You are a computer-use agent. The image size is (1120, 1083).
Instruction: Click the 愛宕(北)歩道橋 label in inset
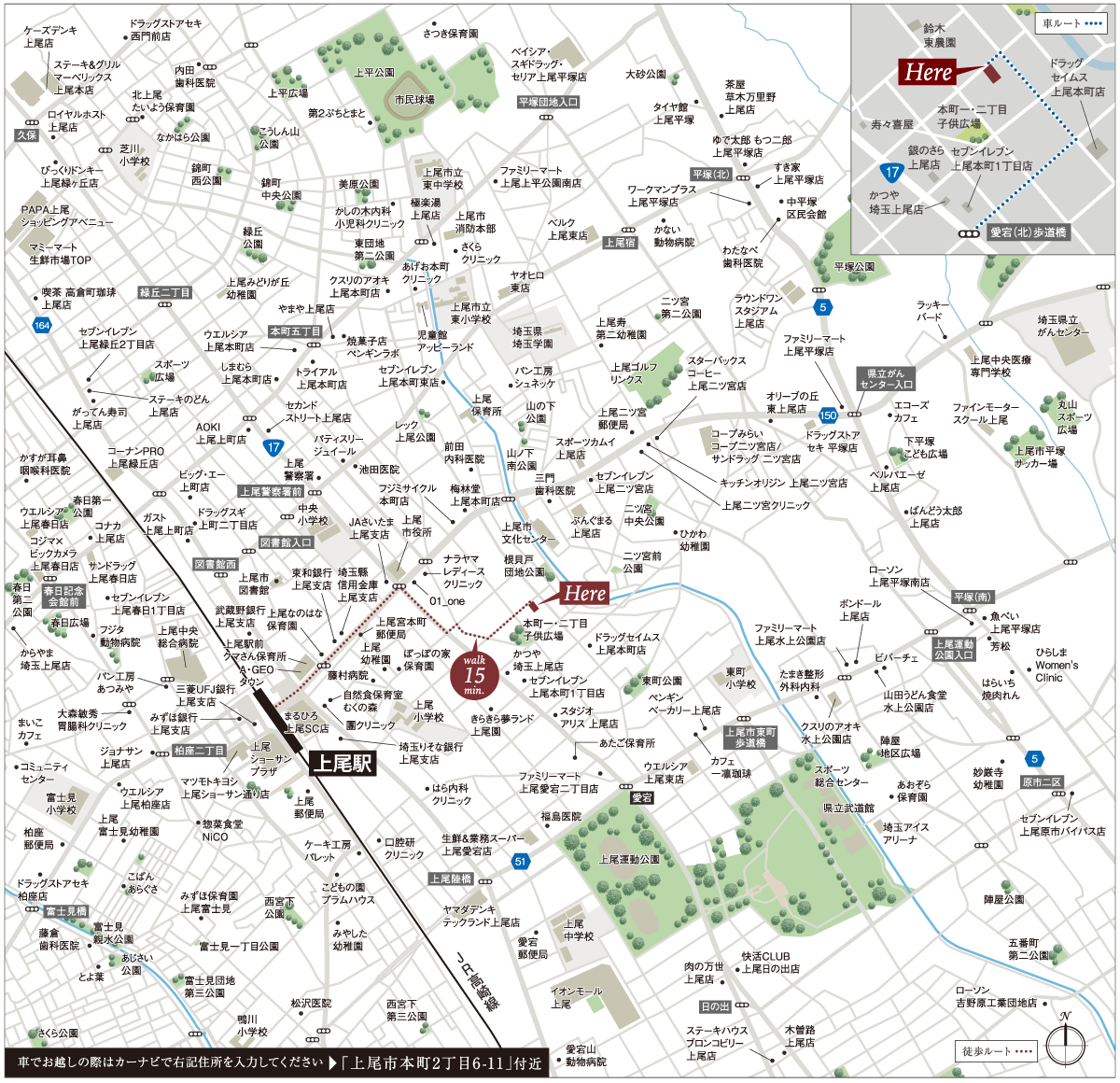tap(1027, 232)
